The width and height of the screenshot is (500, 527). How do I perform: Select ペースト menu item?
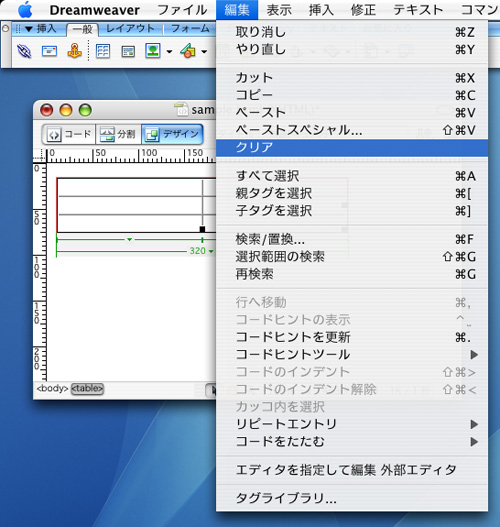coord(352,113)
